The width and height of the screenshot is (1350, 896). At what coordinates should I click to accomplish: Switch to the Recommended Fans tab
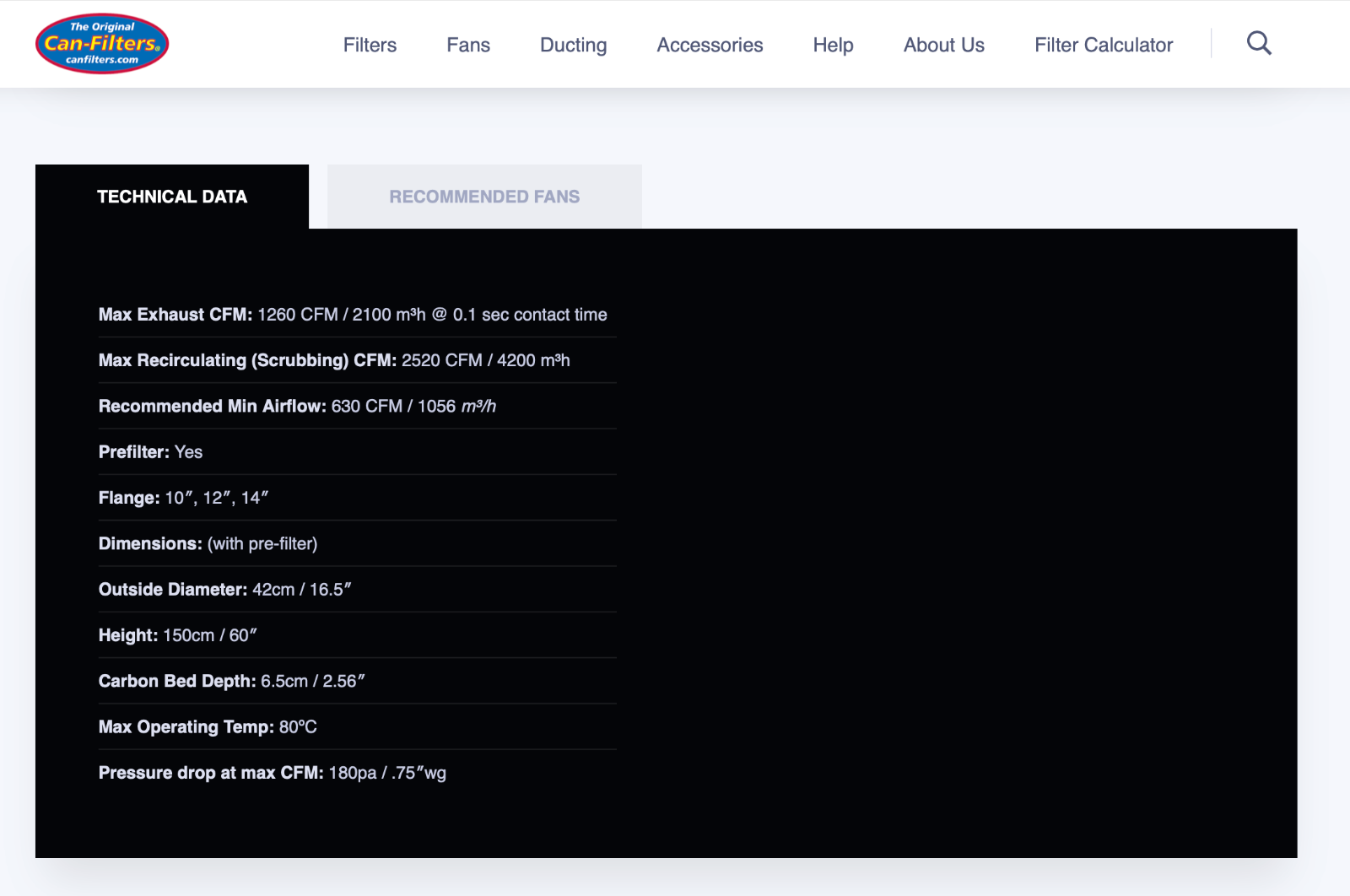(x=484, y=197)
